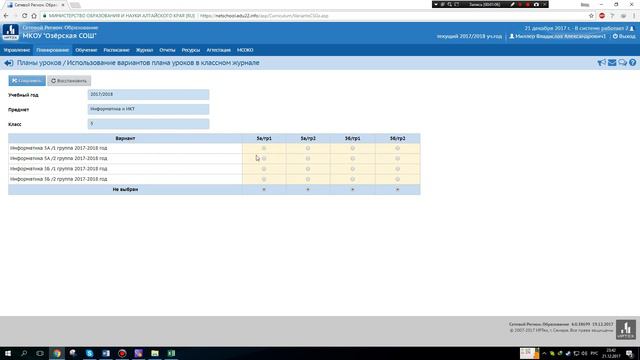Viewport: 640px width, 360px height.
Task: Open the Windows notification center icon
Action: [629, 353]
